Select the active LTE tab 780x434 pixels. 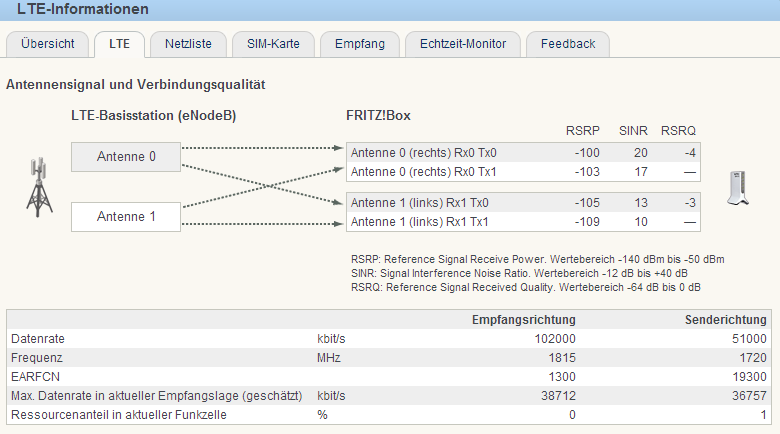(119, 44)
